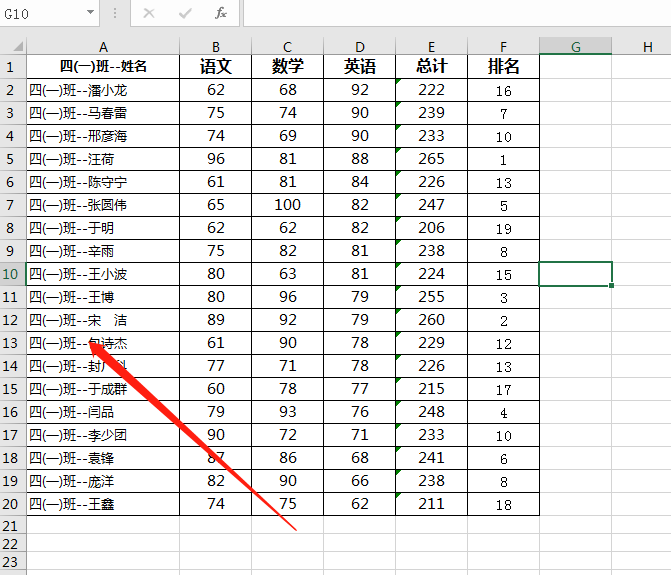The height and width of the screenshot is (575, 671).
Task: Click total 241 in 袁锋 row
Action: click(x=431, y=458)
